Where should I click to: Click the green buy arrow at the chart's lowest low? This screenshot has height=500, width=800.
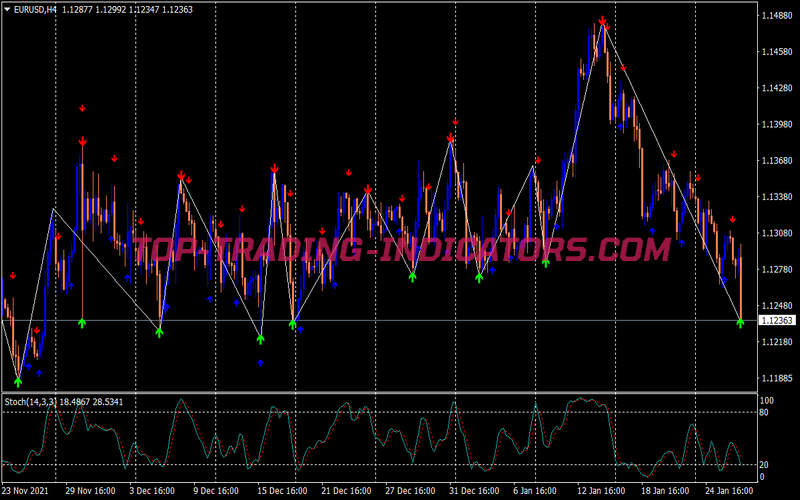point(18,382)
